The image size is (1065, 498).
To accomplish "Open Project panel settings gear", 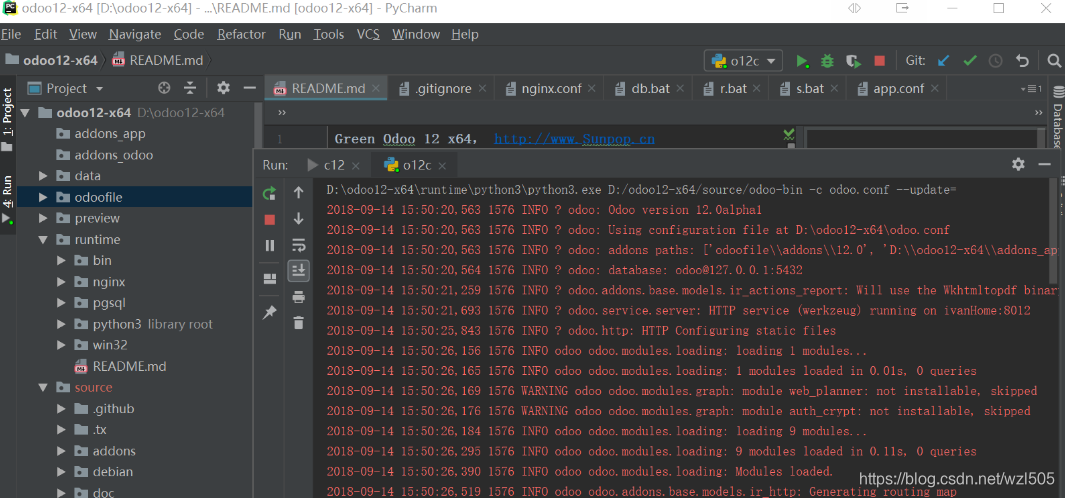I will point(223,88).
